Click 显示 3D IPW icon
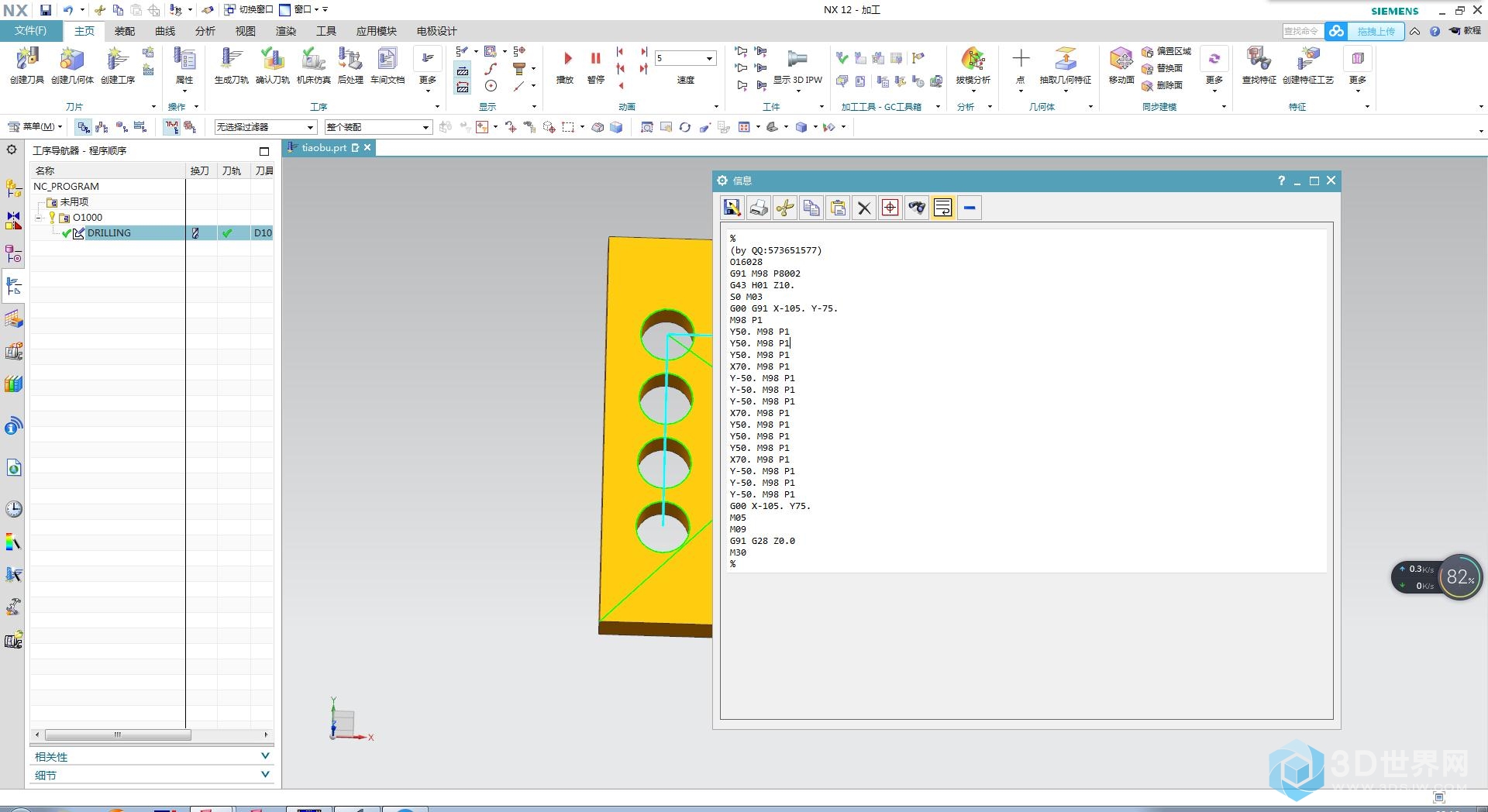 [797, 59]
